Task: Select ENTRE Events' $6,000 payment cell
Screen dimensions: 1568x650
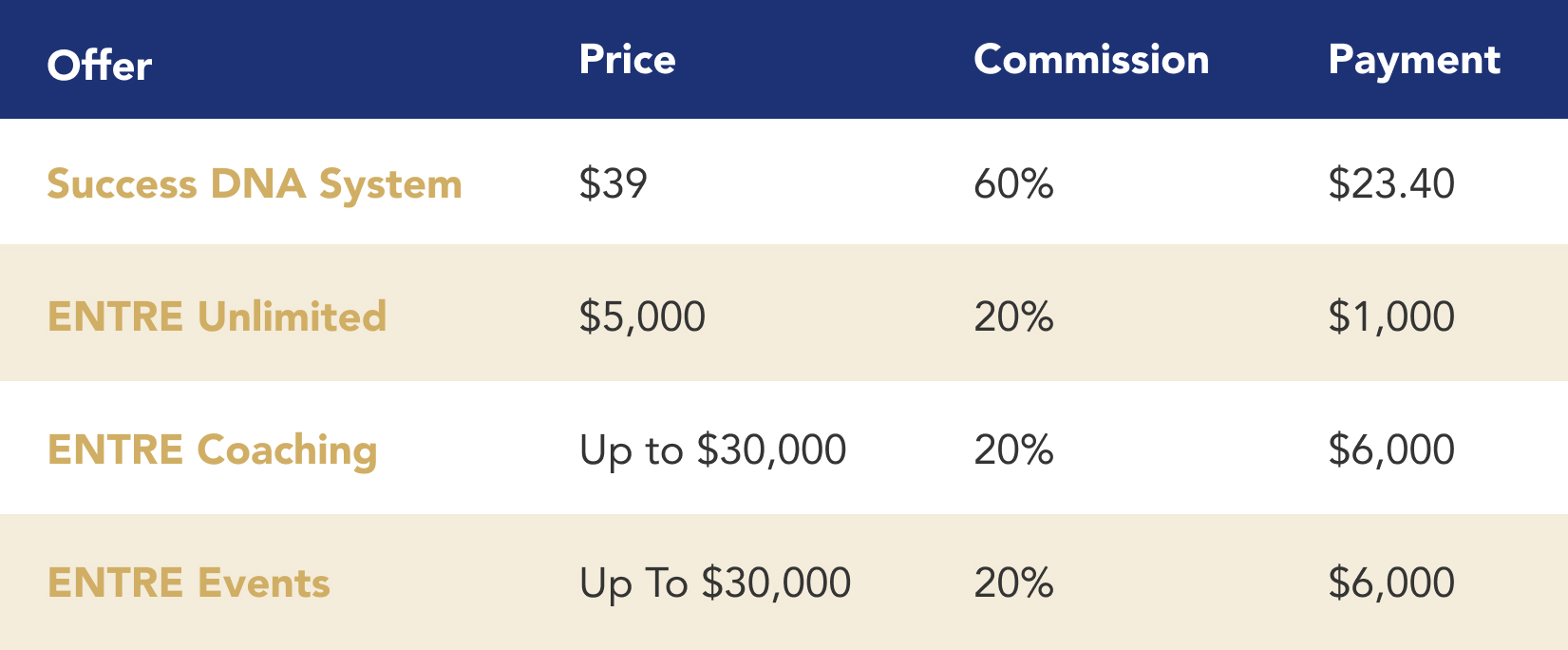Action: pyautogui.click(x=1391, y=583)
